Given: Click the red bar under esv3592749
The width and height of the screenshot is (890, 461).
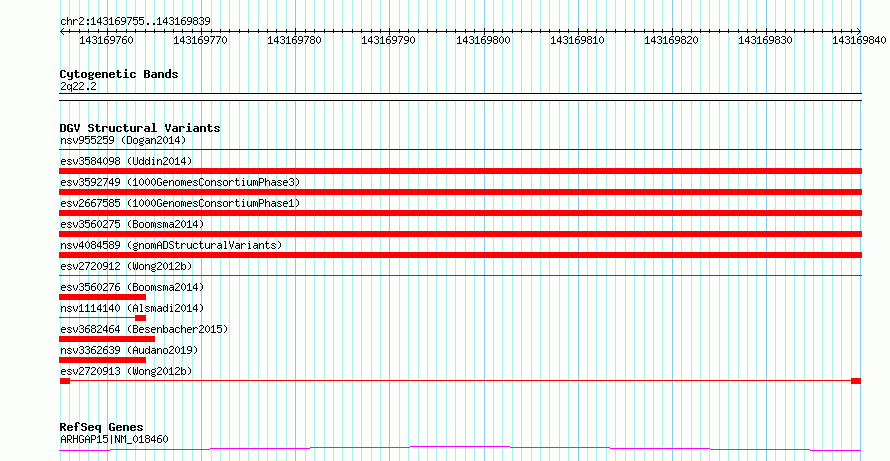Looking at the screenshot, I should coord(461,192).
